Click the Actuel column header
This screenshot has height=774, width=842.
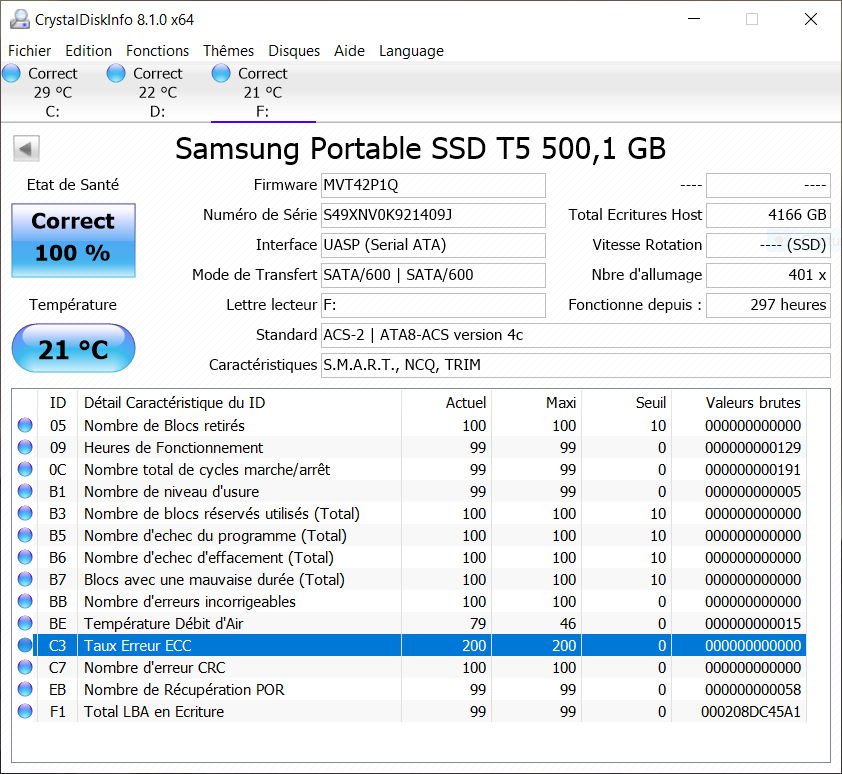[x=447, y=403]
